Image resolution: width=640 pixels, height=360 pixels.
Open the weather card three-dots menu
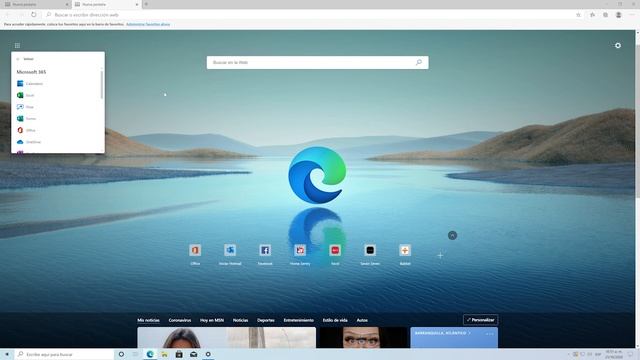click(490, 334)
